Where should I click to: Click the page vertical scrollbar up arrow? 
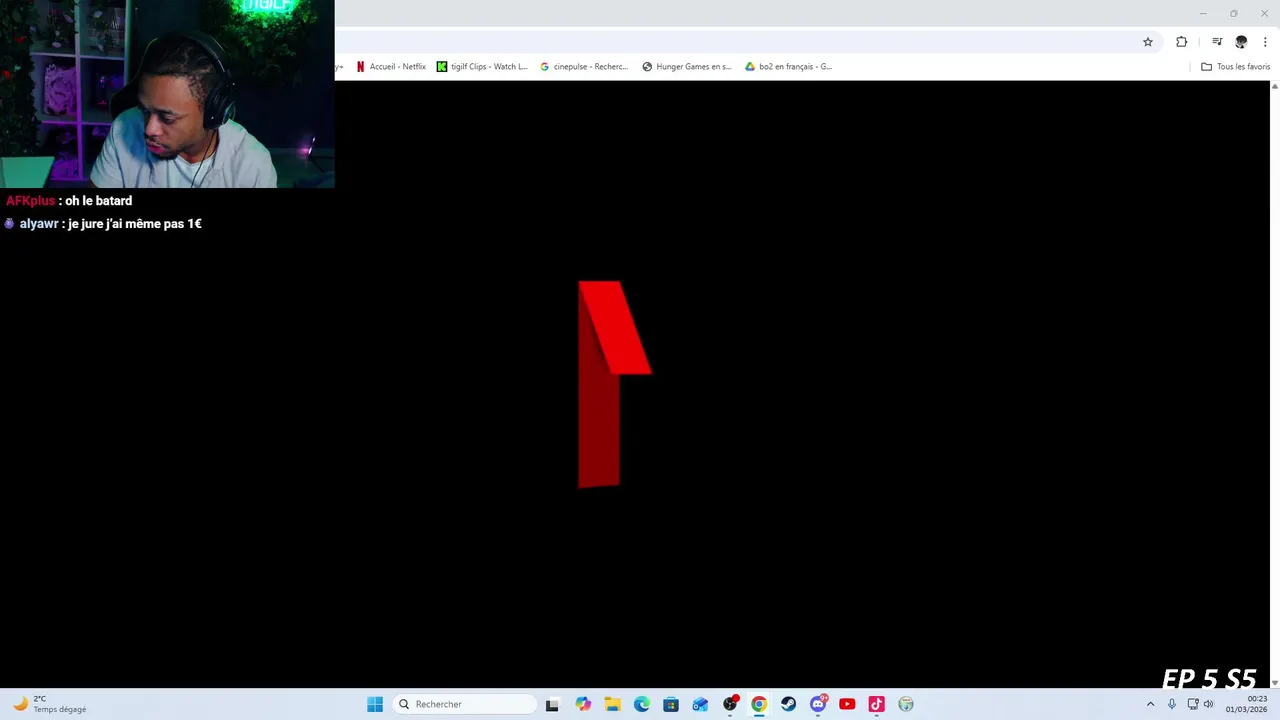[x=1274, y=87]
